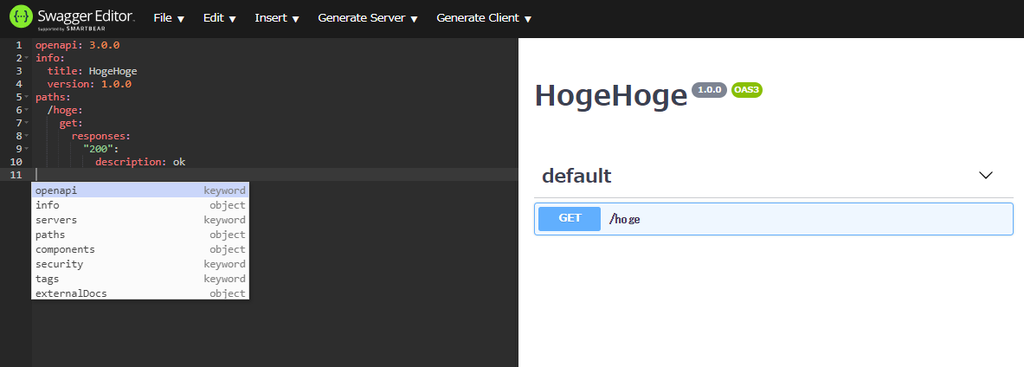Select the paths autocomplete suggestion
Viewport: 1024px width, 367px height.
pyautogui.click(x=140, y=234)
